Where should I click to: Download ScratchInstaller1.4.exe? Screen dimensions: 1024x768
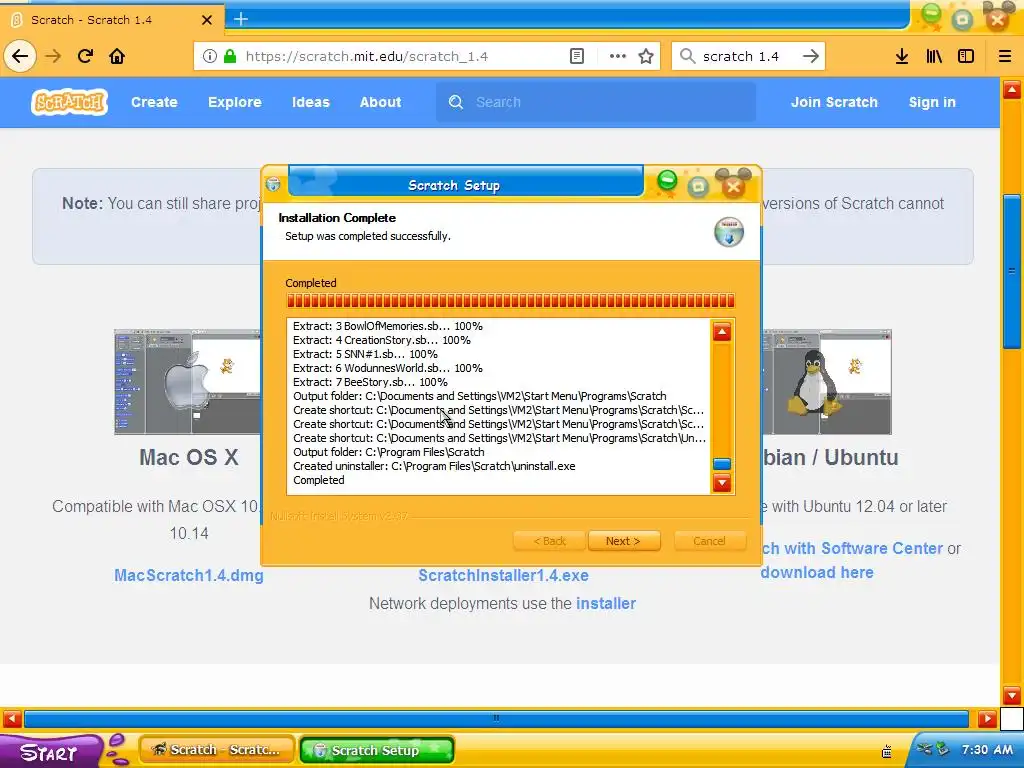point(504,575)
